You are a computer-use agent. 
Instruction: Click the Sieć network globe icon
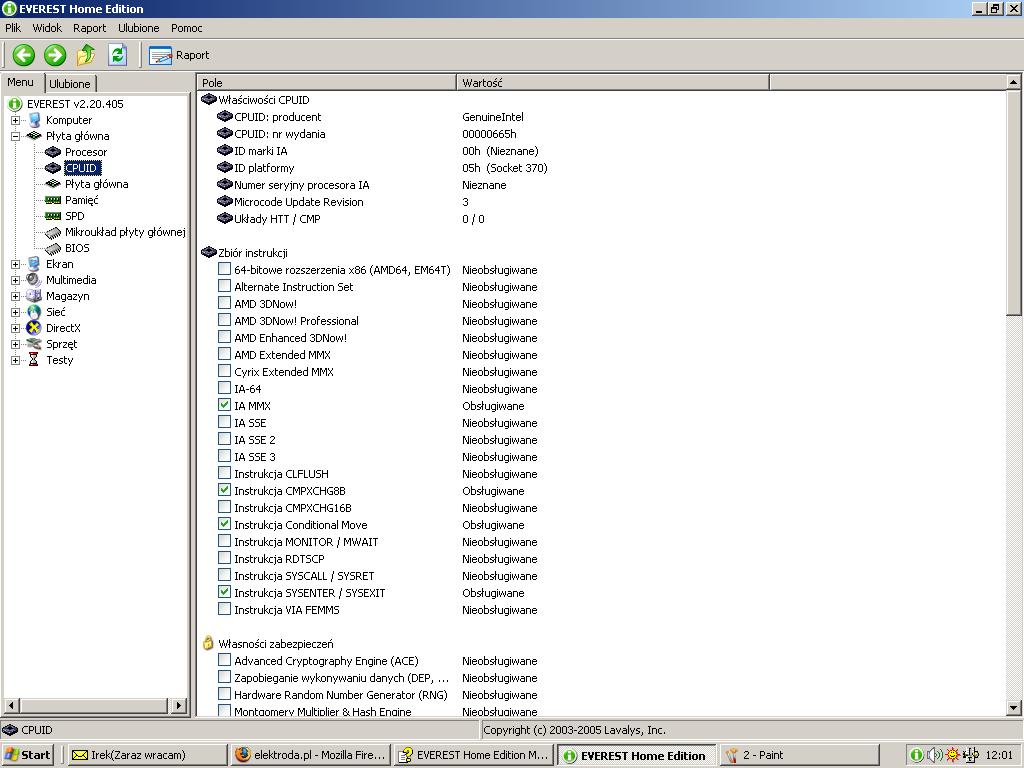[34, 312]
